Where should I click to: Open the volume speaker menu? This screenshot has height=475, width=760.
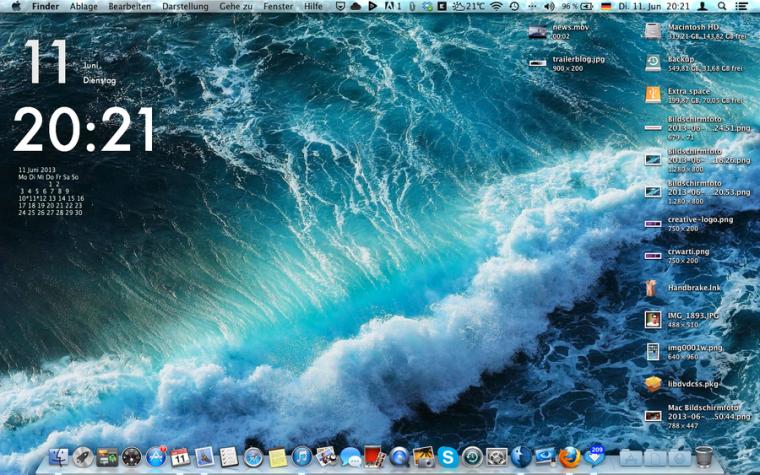point(549,6)
